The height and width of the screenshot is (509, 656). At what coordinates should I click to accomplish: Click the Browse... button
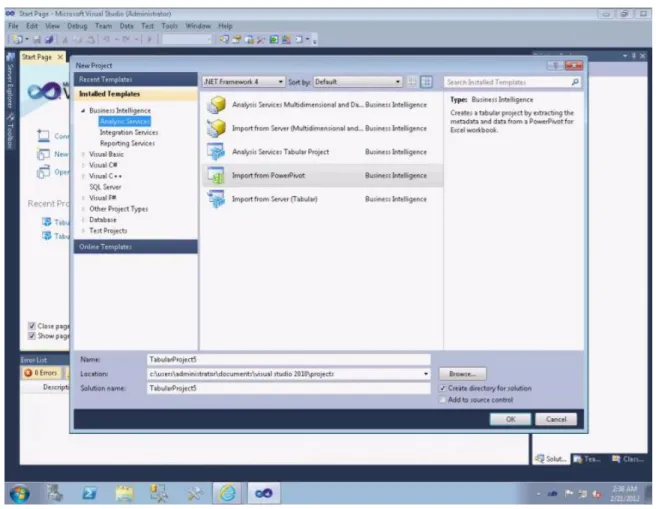463,374
